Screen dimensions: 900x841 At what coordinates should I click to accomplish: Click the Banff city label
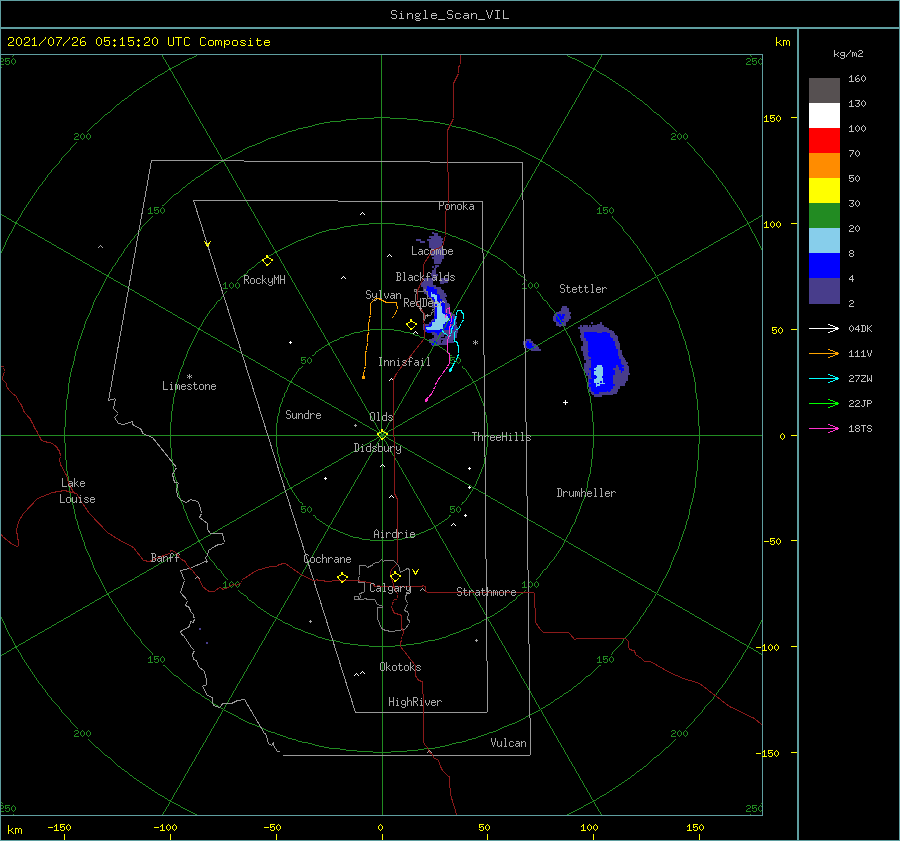[165, 557]
